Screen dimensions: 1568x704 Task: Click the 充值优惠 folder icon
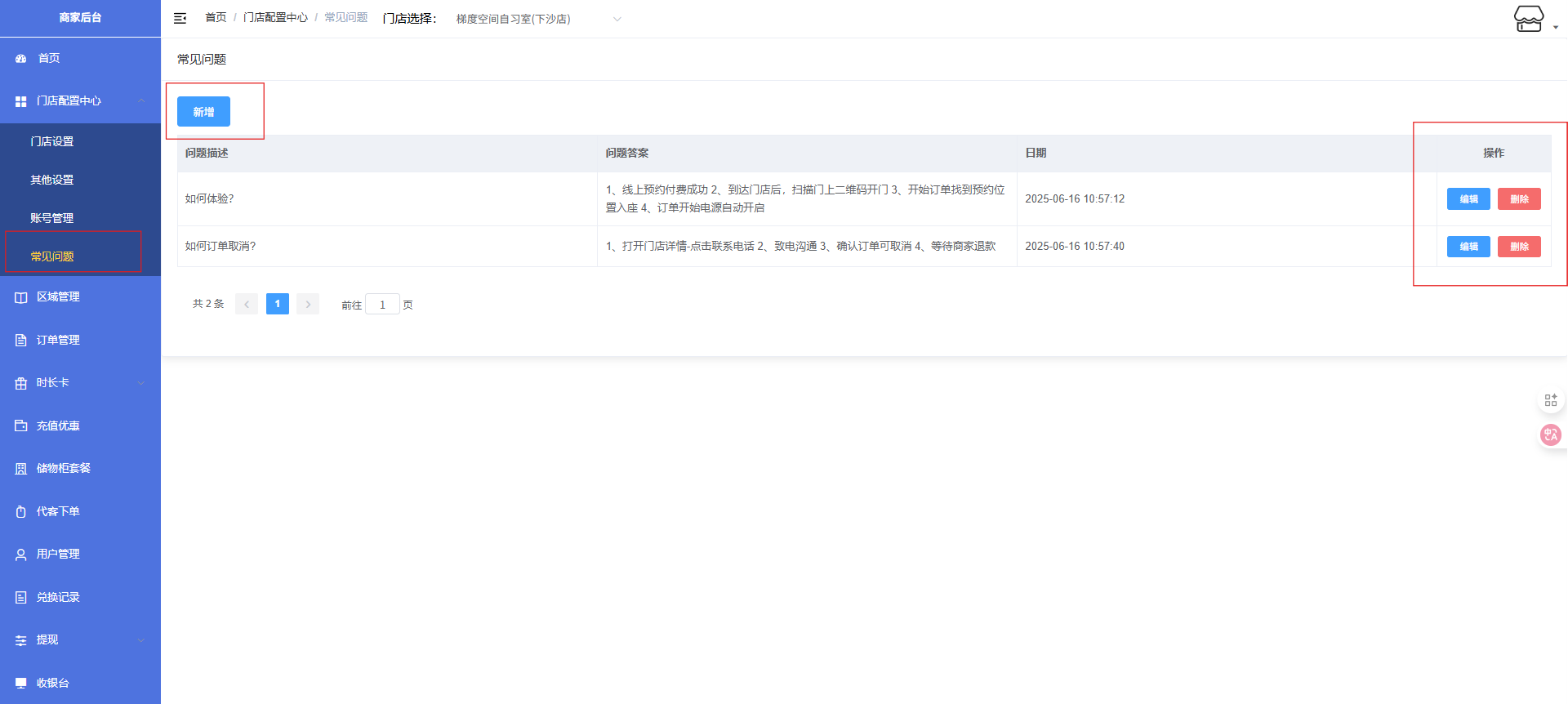pyautogui.click(x=21, y=426)
